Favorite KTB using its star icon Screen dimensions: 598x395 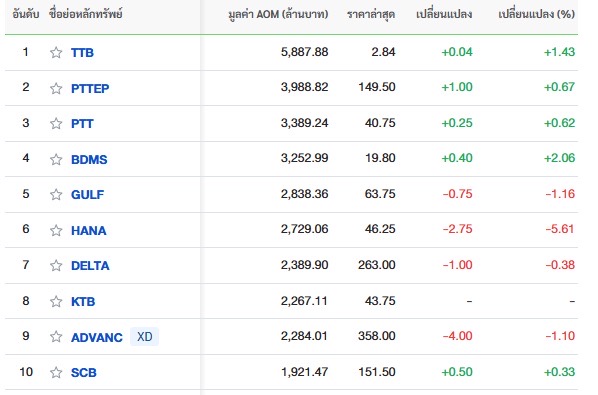(56, 301)
